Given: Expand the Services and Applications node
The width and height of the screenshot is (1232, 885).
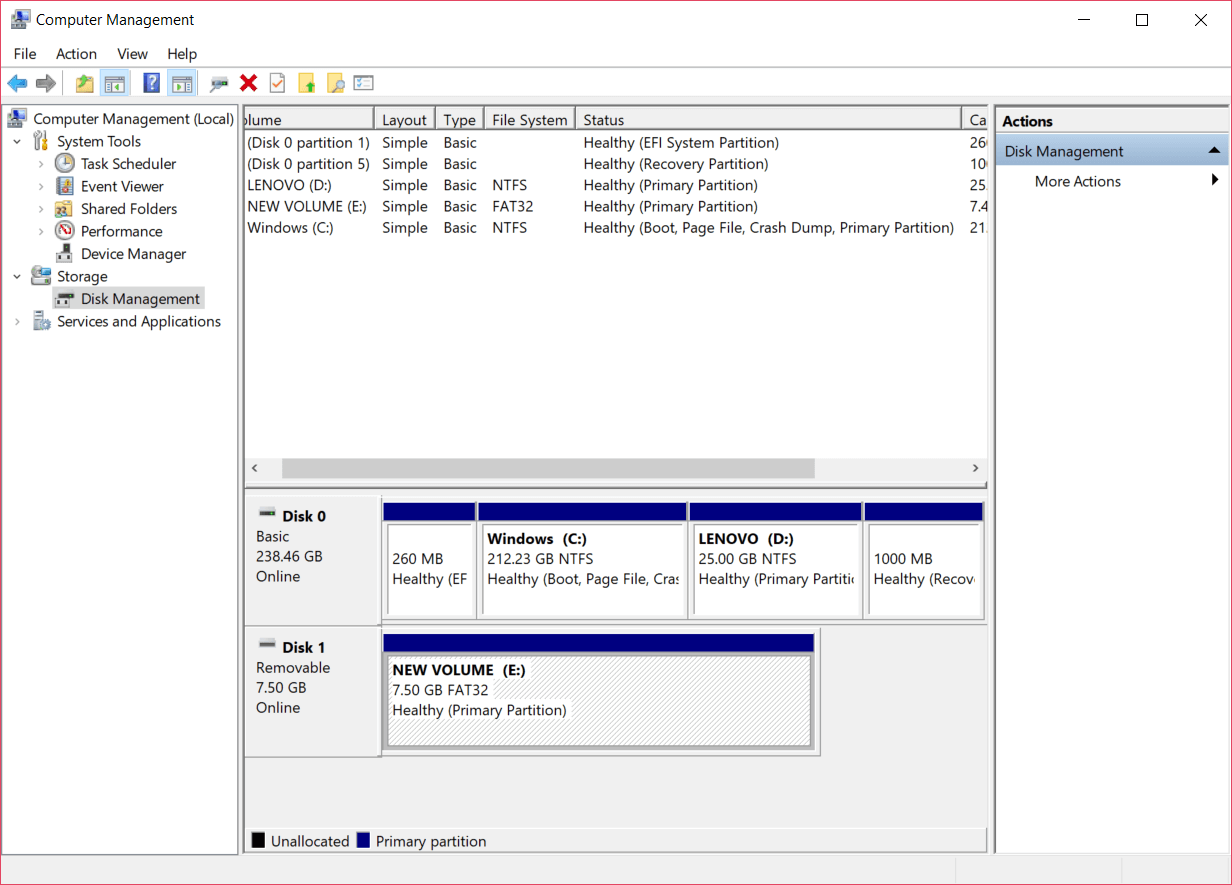Looking at the screenshot, I should tap(17, 321).
